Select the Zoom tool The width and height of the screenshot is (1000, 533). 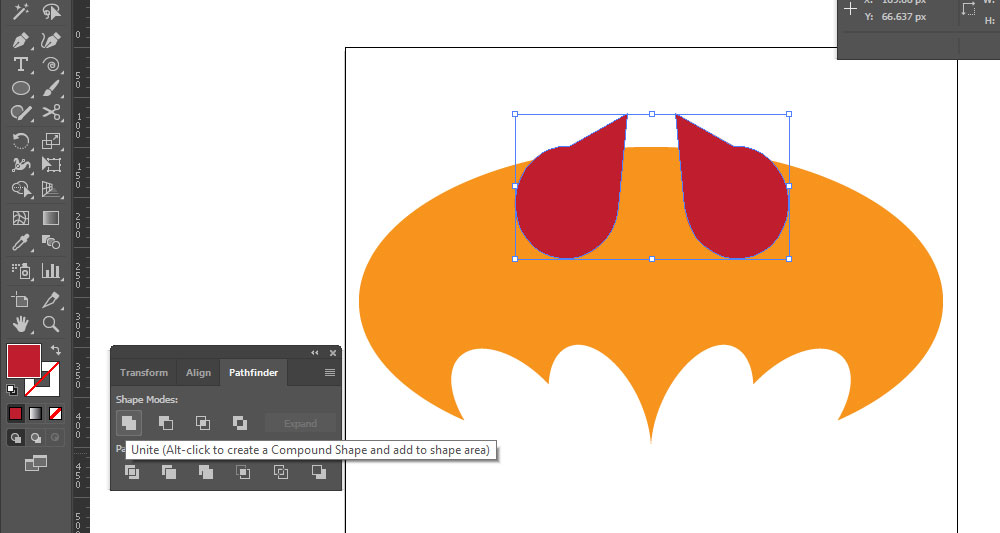coord(51,324)
